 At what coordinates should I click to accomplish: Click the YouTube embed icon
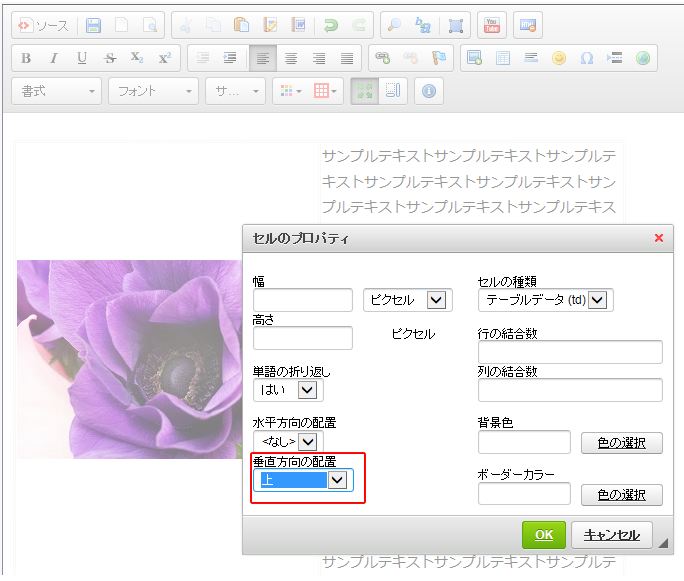coord(491,25)
